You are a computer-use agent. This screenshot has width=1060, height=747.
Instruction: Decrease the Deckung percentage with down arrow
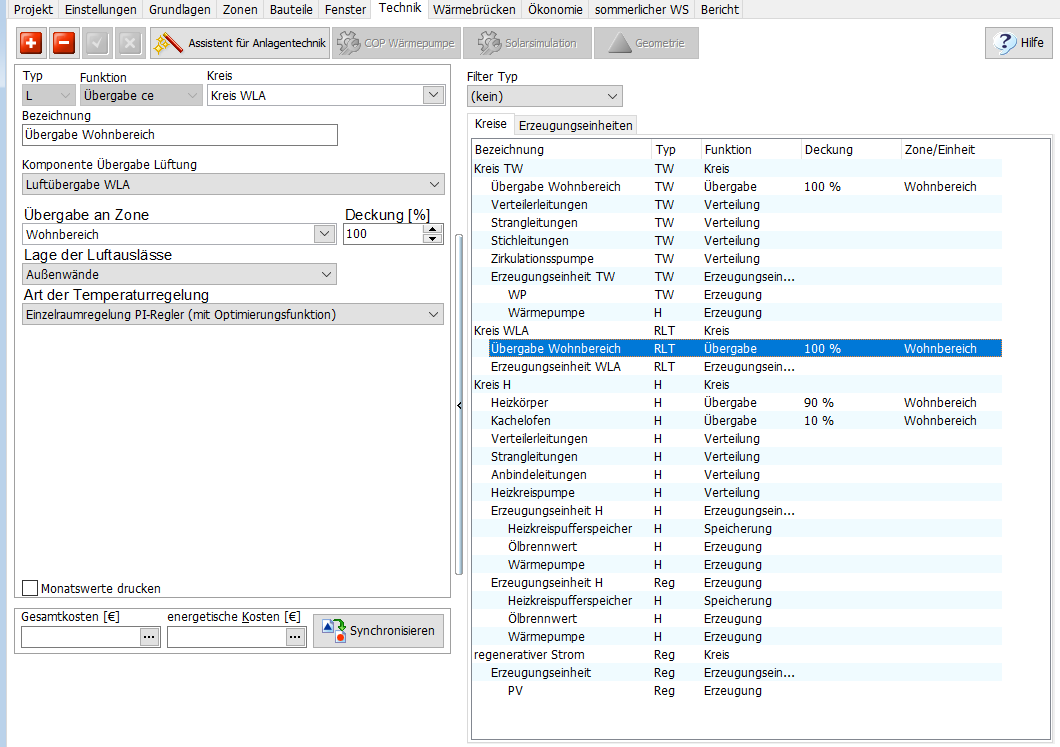[433, 238]
